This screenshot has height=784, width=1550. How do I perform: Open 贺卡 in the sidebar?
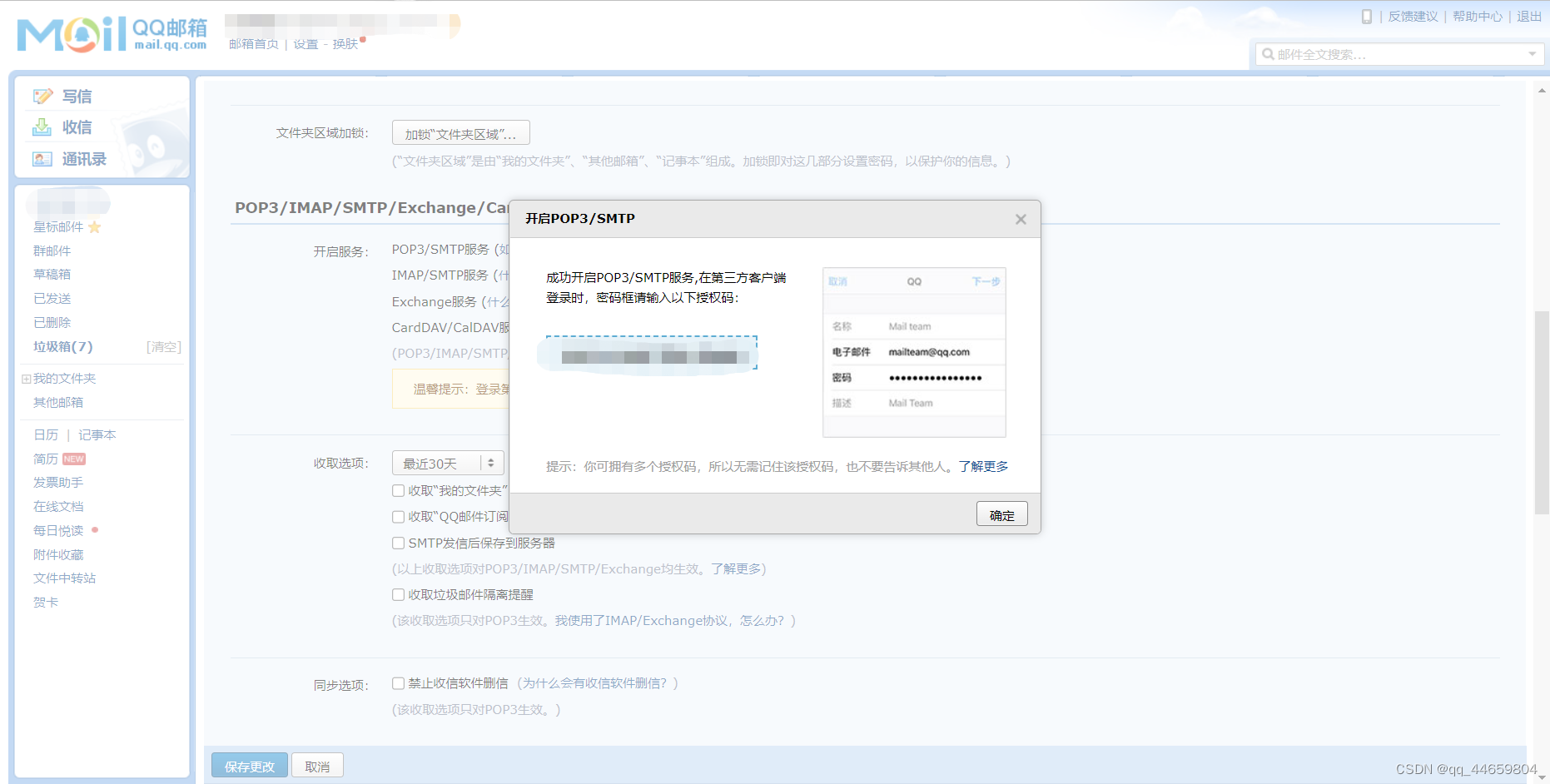[46, 603]
